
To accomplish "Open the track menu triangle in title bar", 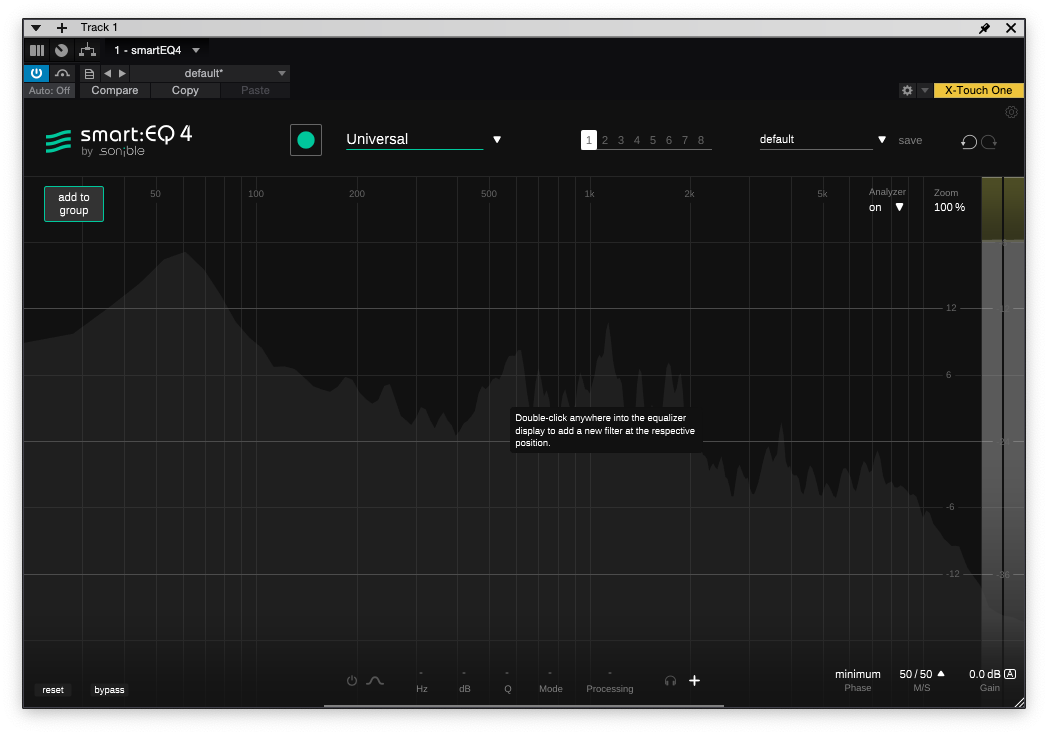I will tap(36, 27).
